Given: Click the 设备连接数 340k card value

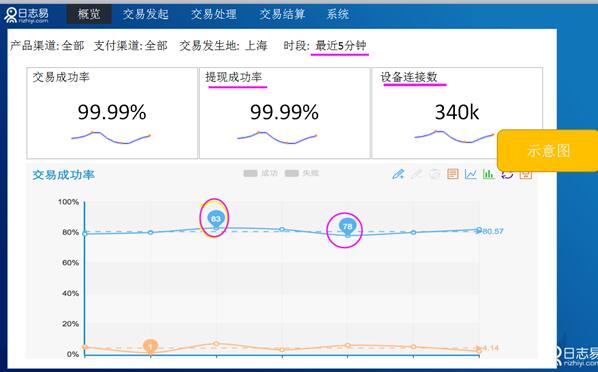Looking at the screenshot, I should 457,112.
